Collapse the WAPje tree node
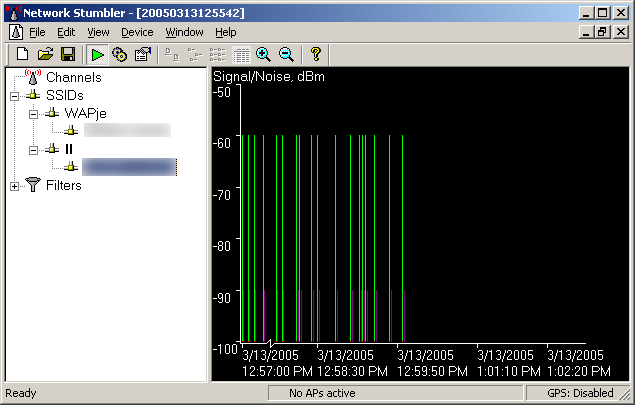This screenshot has width=635, height=405. pos(34,114)
